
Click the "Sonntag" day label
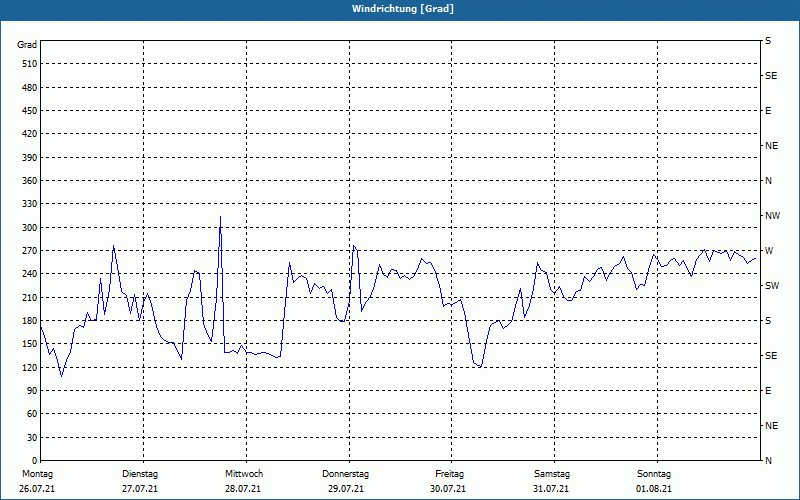(654, 474)
